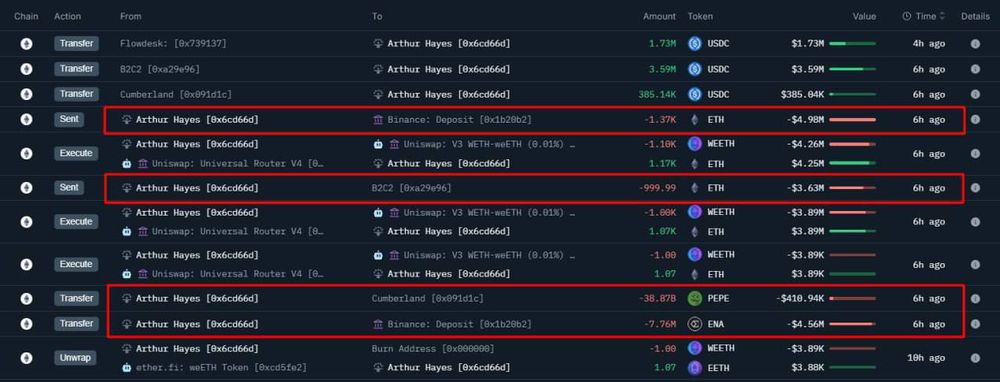Click the Amount column header
The height and width of the screenshot is (382, 1000).
[x=659, y=17]
